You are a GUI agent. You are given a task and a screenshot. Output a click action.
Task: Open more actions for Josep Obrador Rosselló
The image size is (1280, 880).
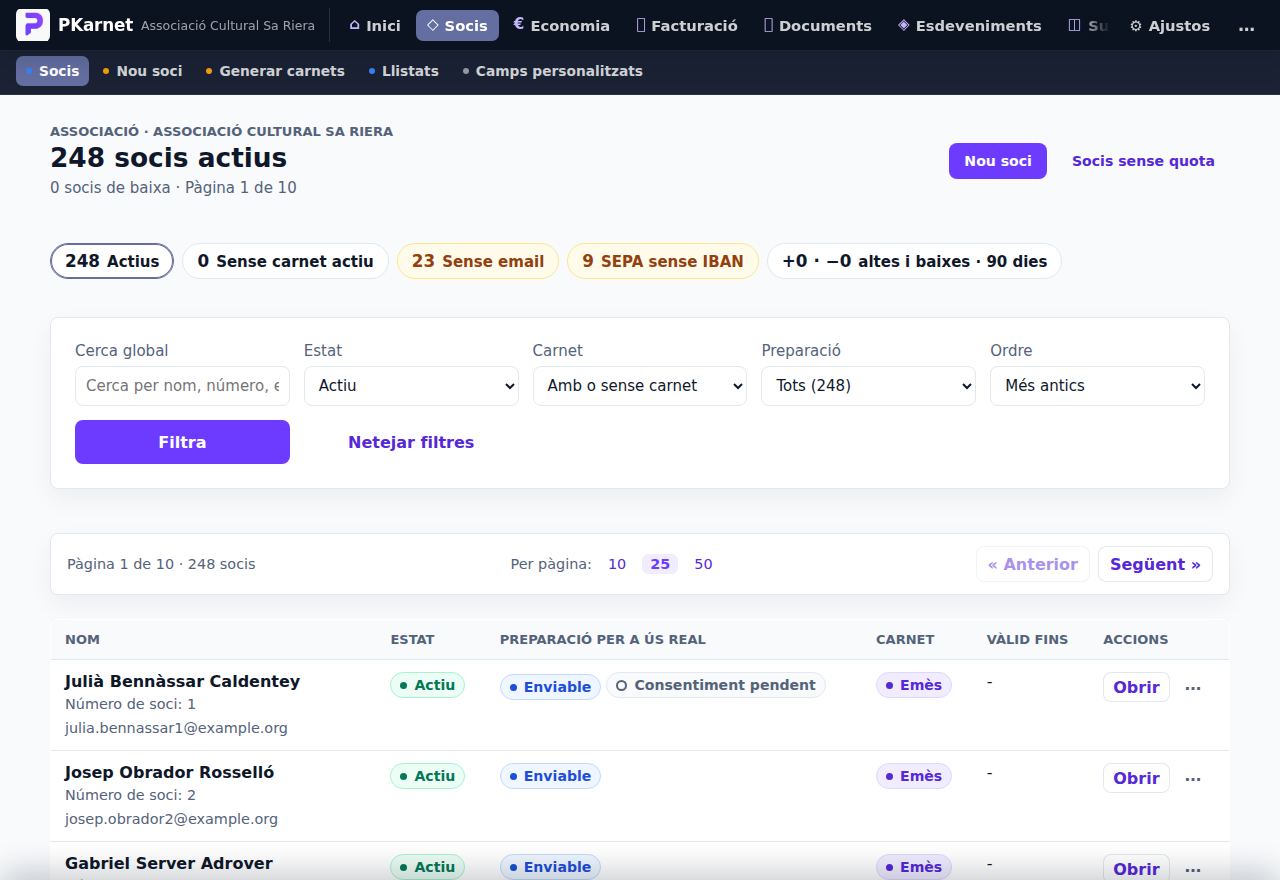[x=1193, y=778]
